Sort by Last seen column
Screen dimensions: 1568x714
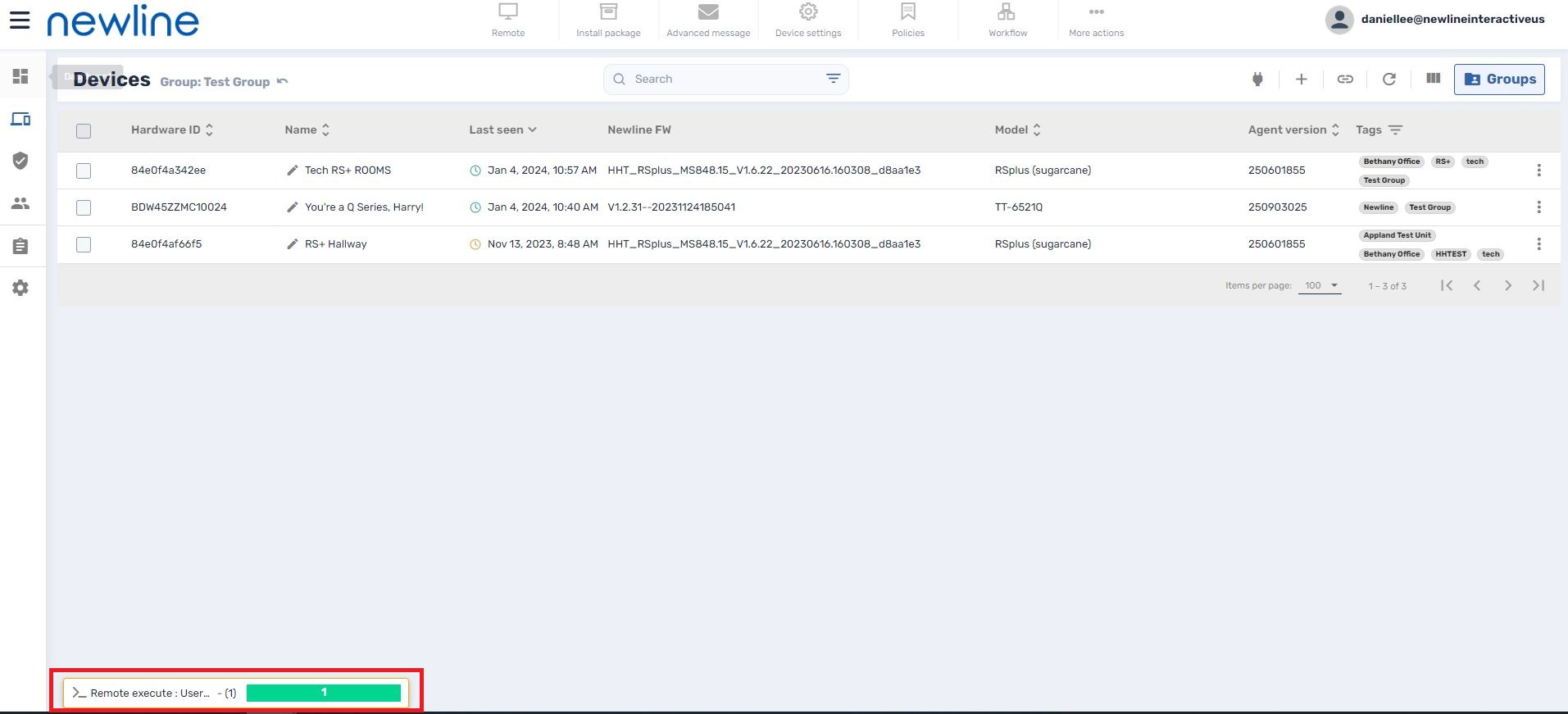[x=502, y=130]
